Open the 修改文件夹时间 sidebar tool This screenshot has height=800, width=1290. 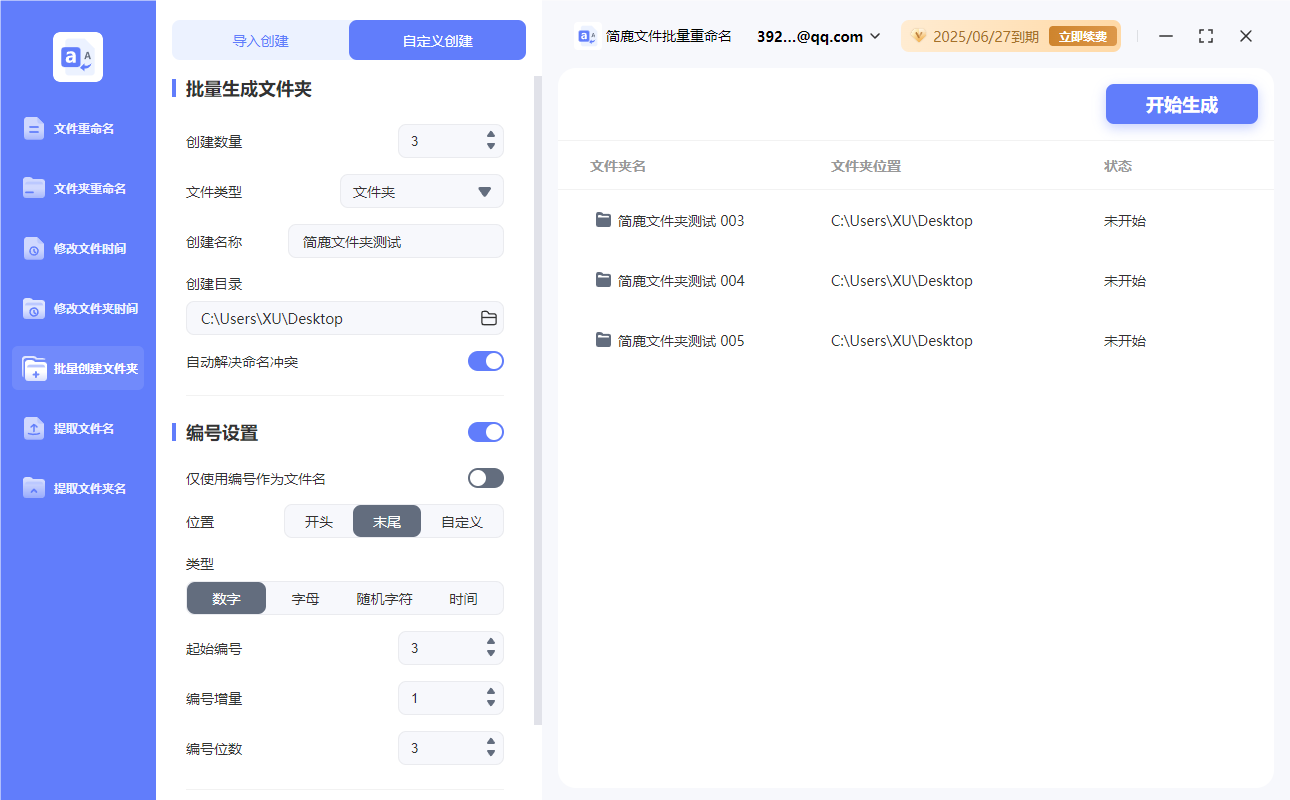coord(78,308)
